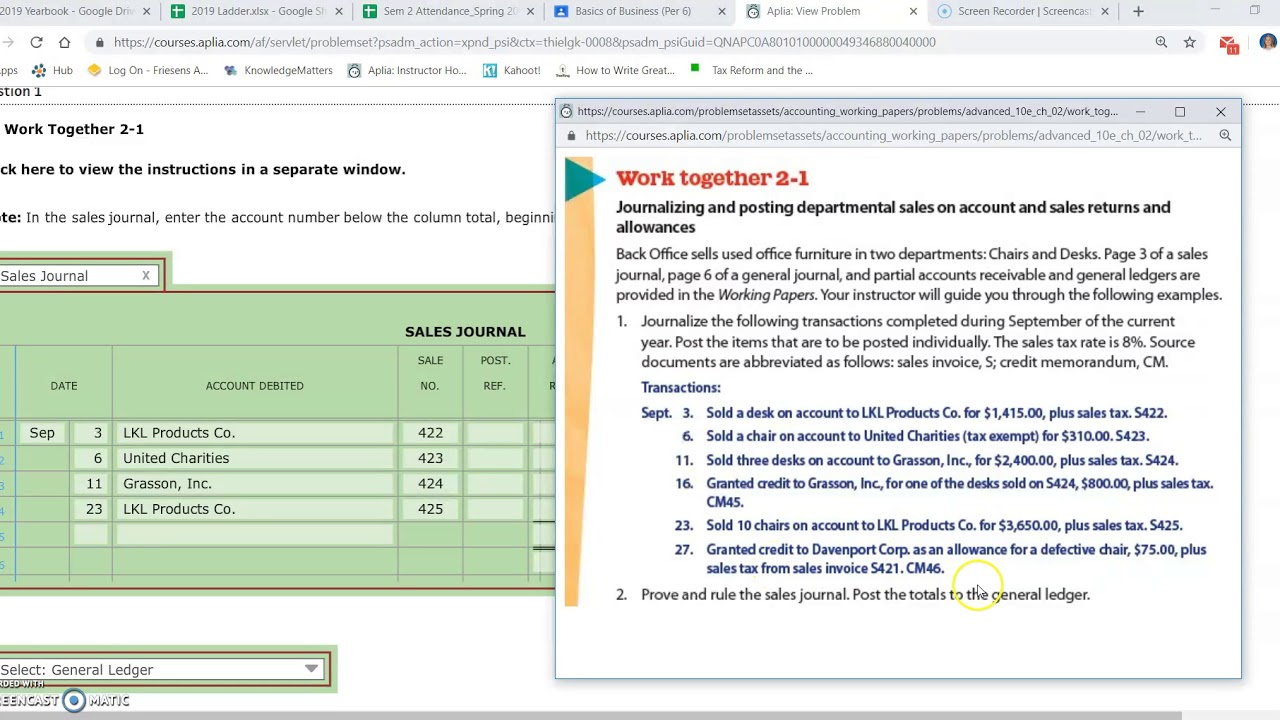Open the Hub bookmark
Viewport: 1280px width, 720px height.
tap(53, 70)
